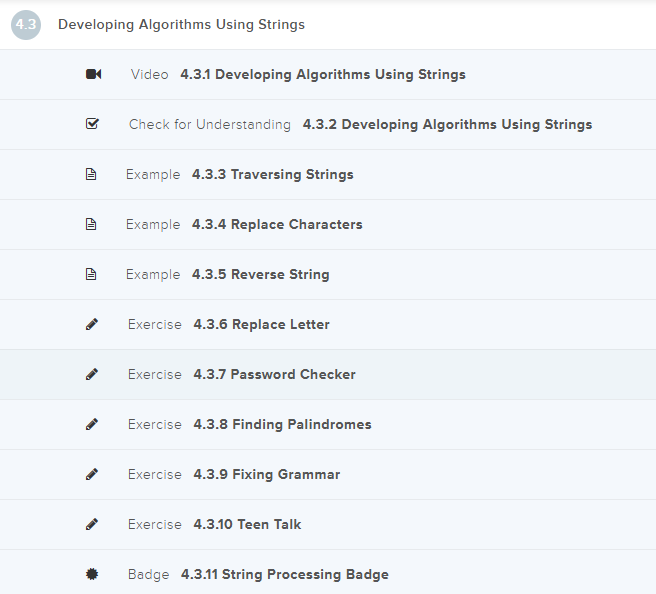Select 4.3.5 Reverse String example
This screenshot has height=594, width=656.
(x=260, y=274)
